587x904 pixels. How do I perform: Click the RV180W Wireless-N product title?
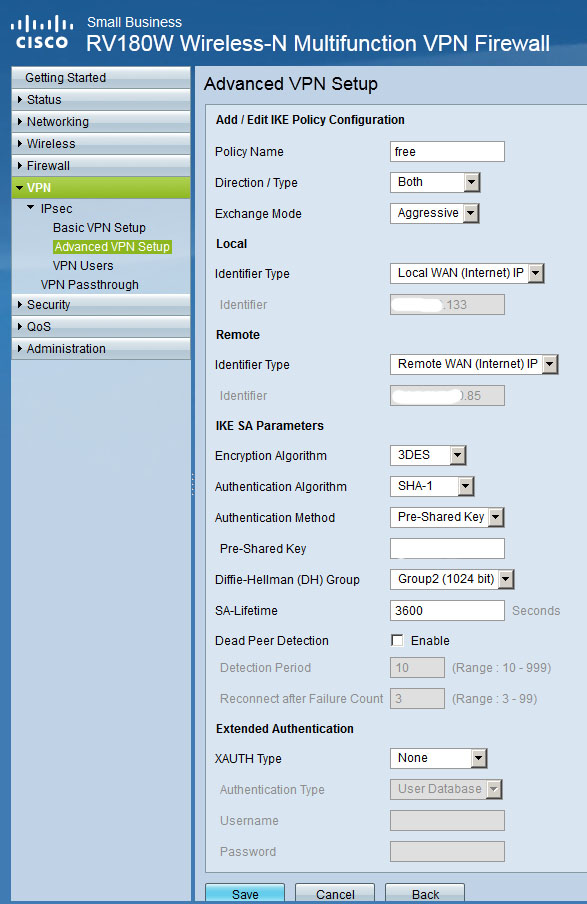click(318, 43)
